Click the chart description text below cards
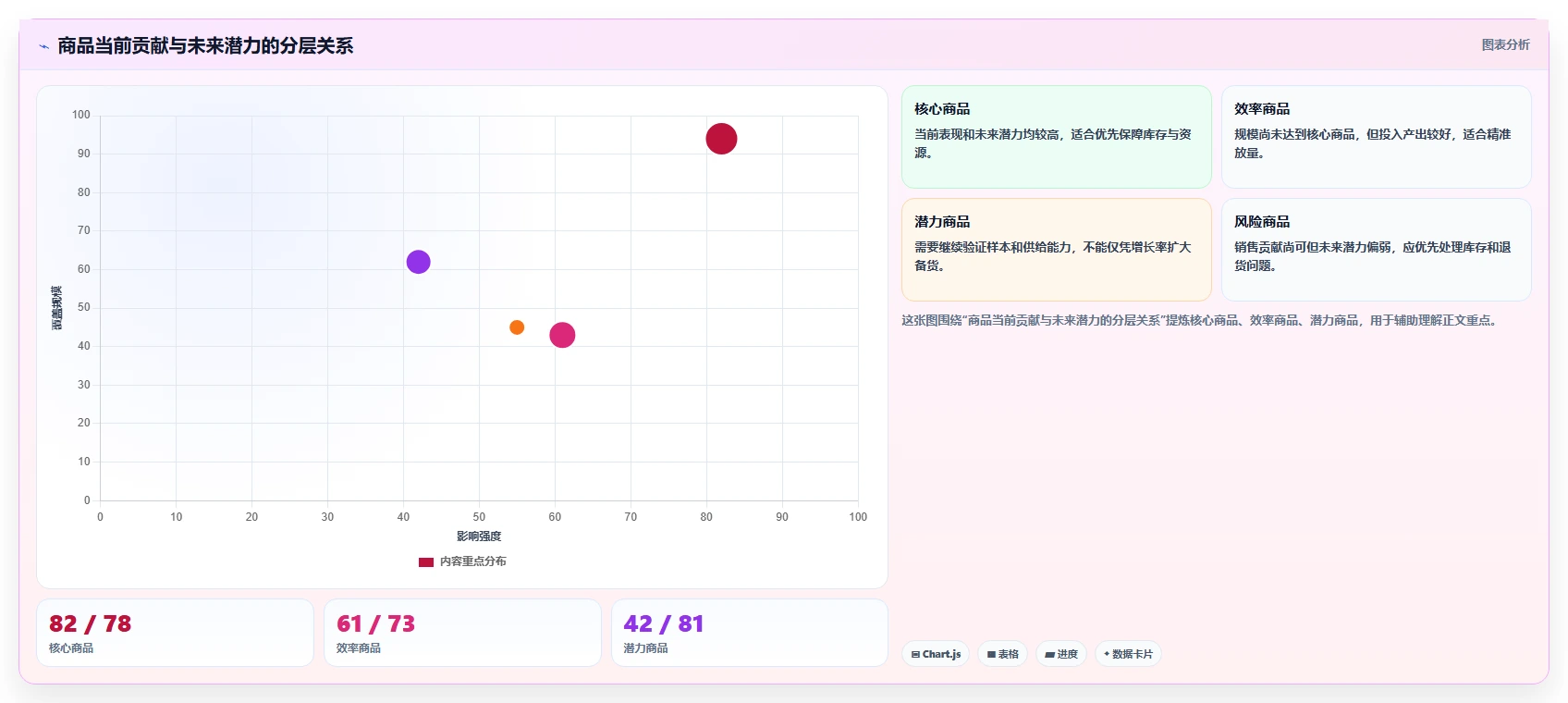This screenshot has height=703, width=1568. 1202,320
